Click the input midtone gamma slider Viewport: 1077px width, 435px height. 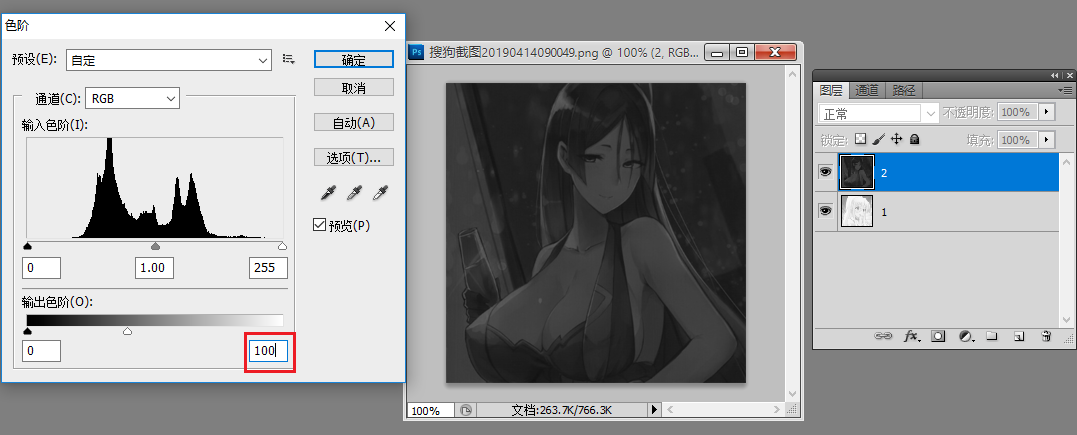click(x=155, y=245)
